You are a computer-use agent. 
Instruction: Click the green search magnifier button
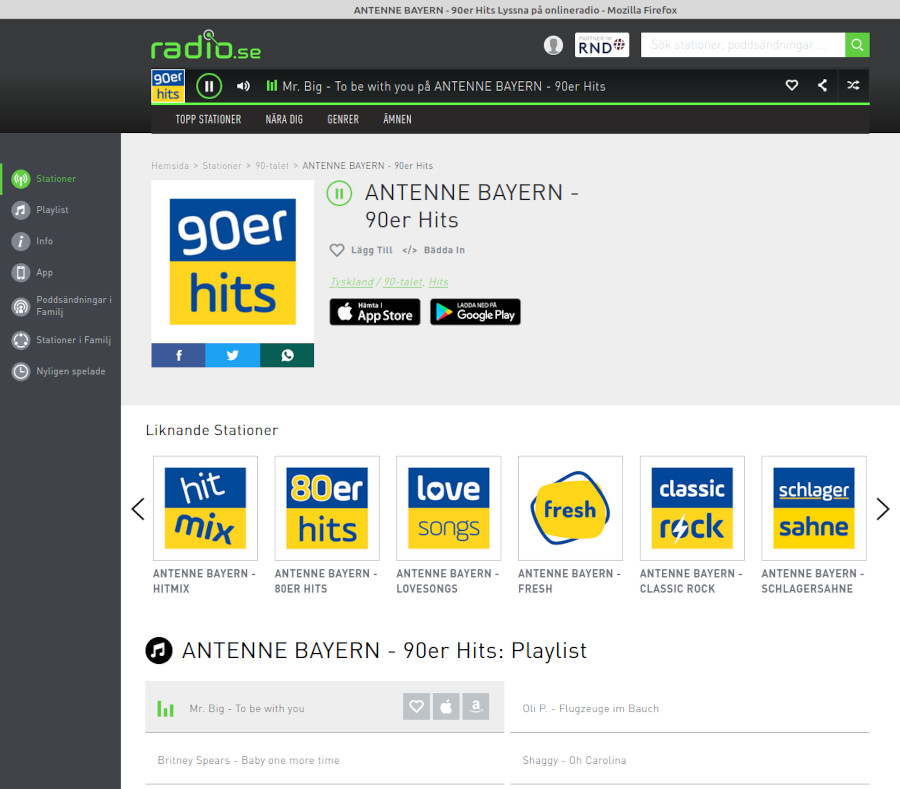pos(857,45)
